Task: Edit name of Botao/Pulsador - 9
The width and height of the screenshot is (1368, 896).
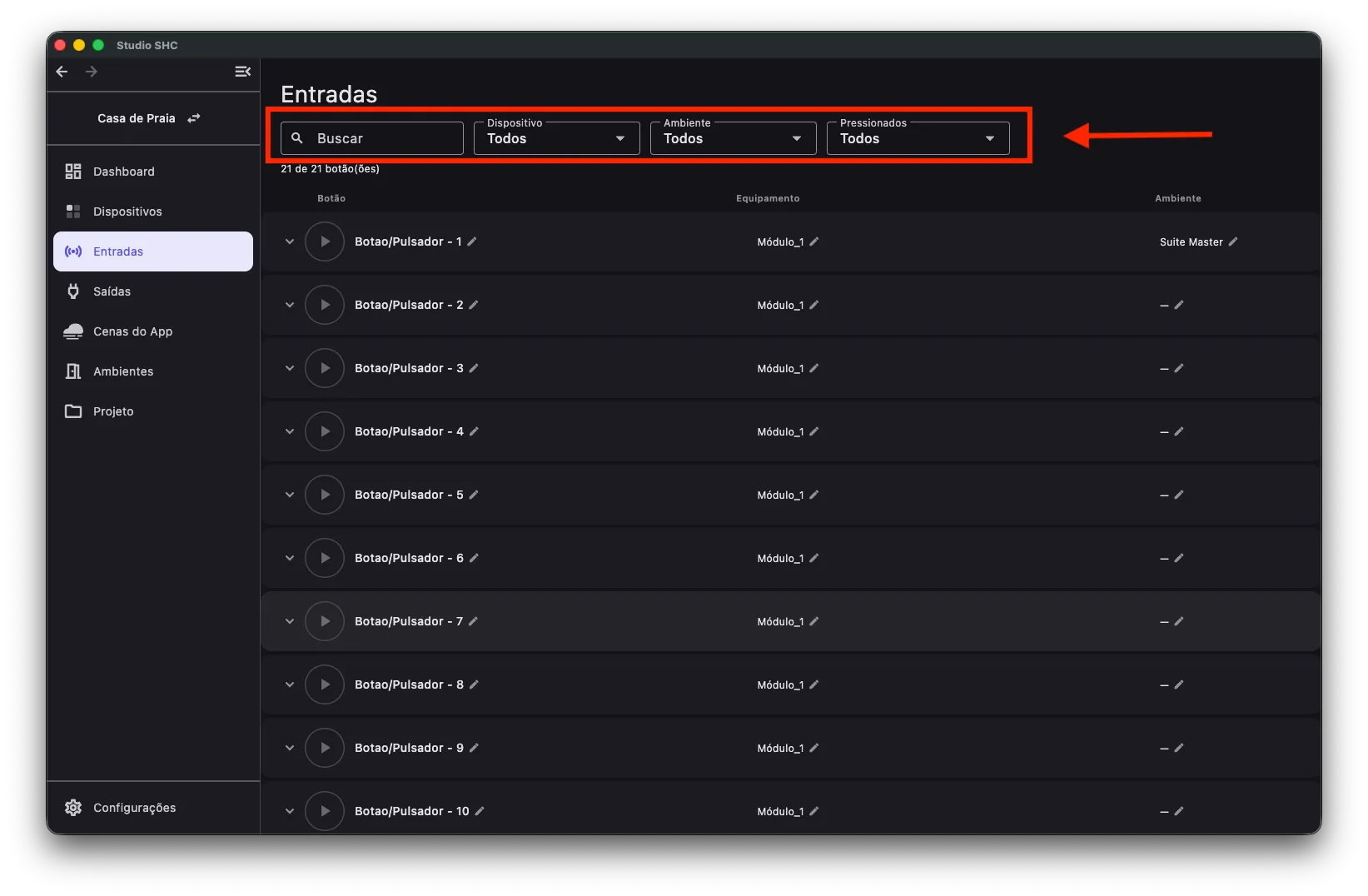Action: [474, 748]
